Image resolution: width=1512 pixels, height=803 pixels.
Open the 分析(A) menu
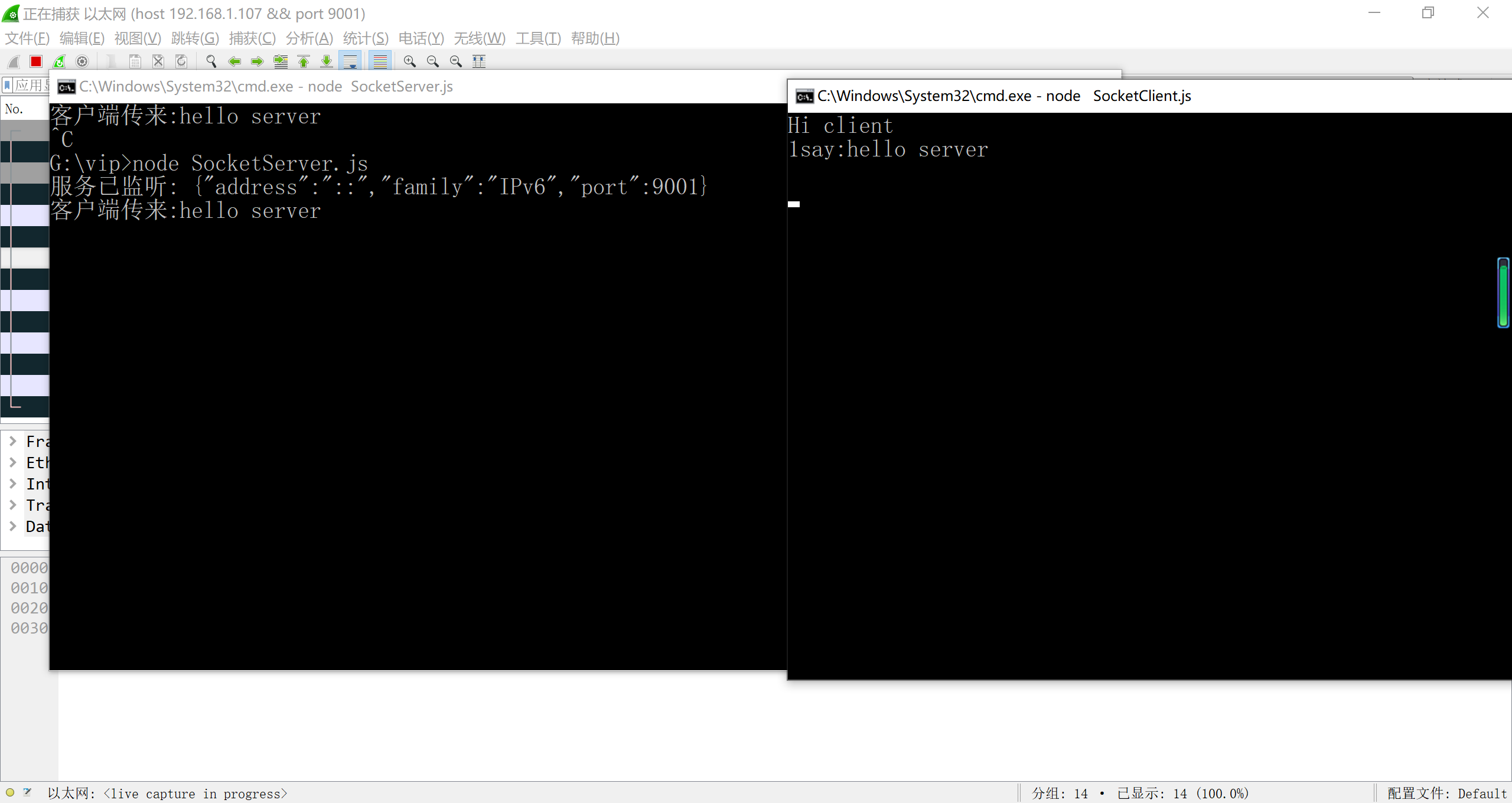(309, 38)
